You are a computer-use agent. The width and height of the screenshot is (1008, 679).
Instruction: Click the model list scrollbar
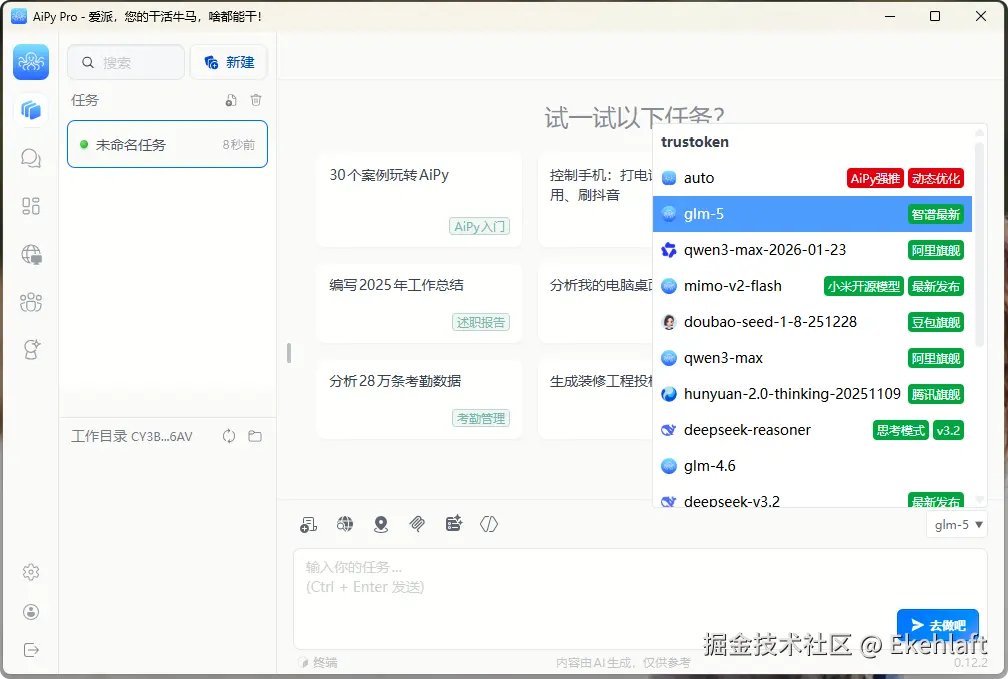979,244
